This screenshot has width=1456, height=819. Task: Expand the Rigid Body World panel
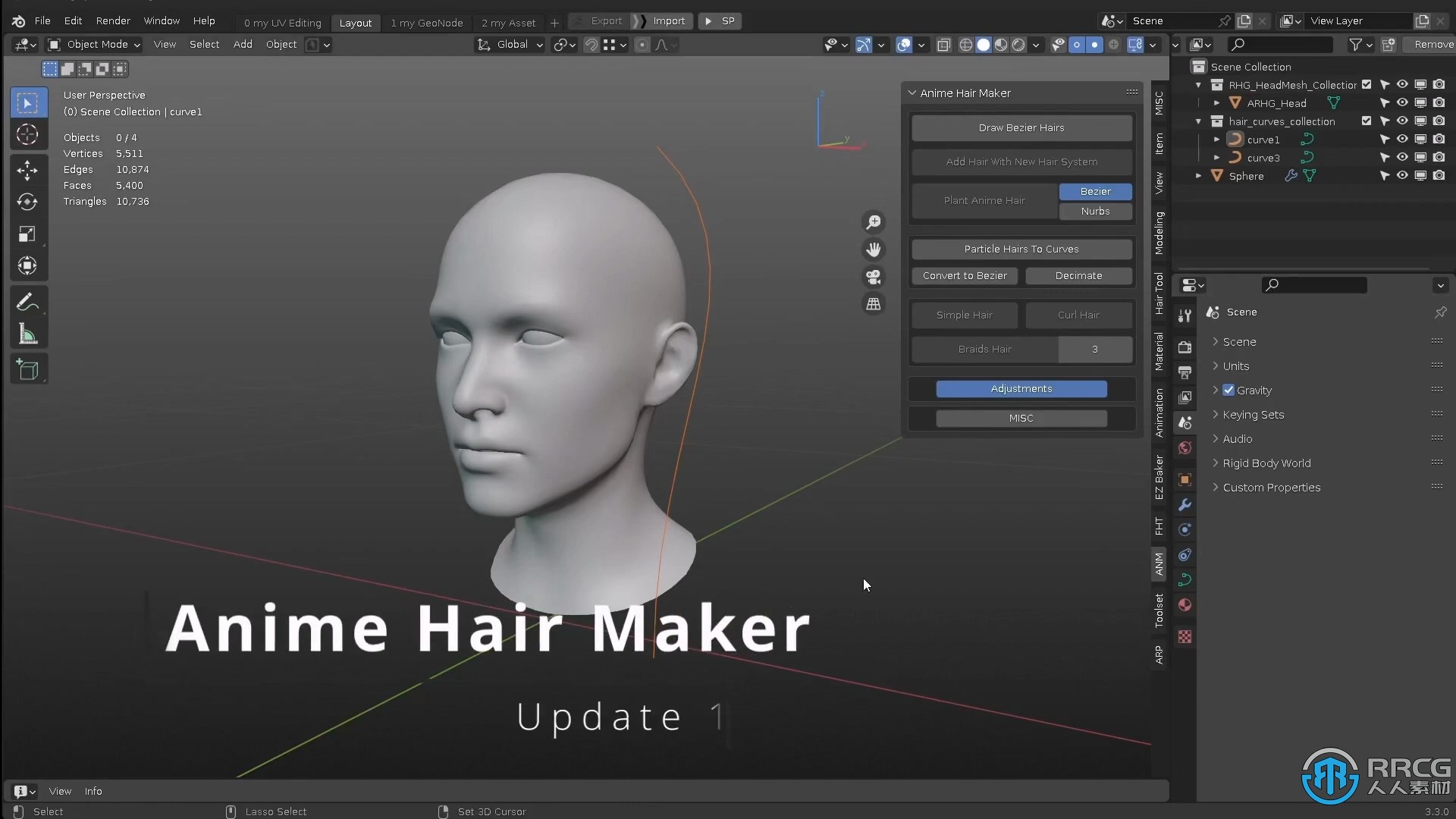pos(1266,463)
